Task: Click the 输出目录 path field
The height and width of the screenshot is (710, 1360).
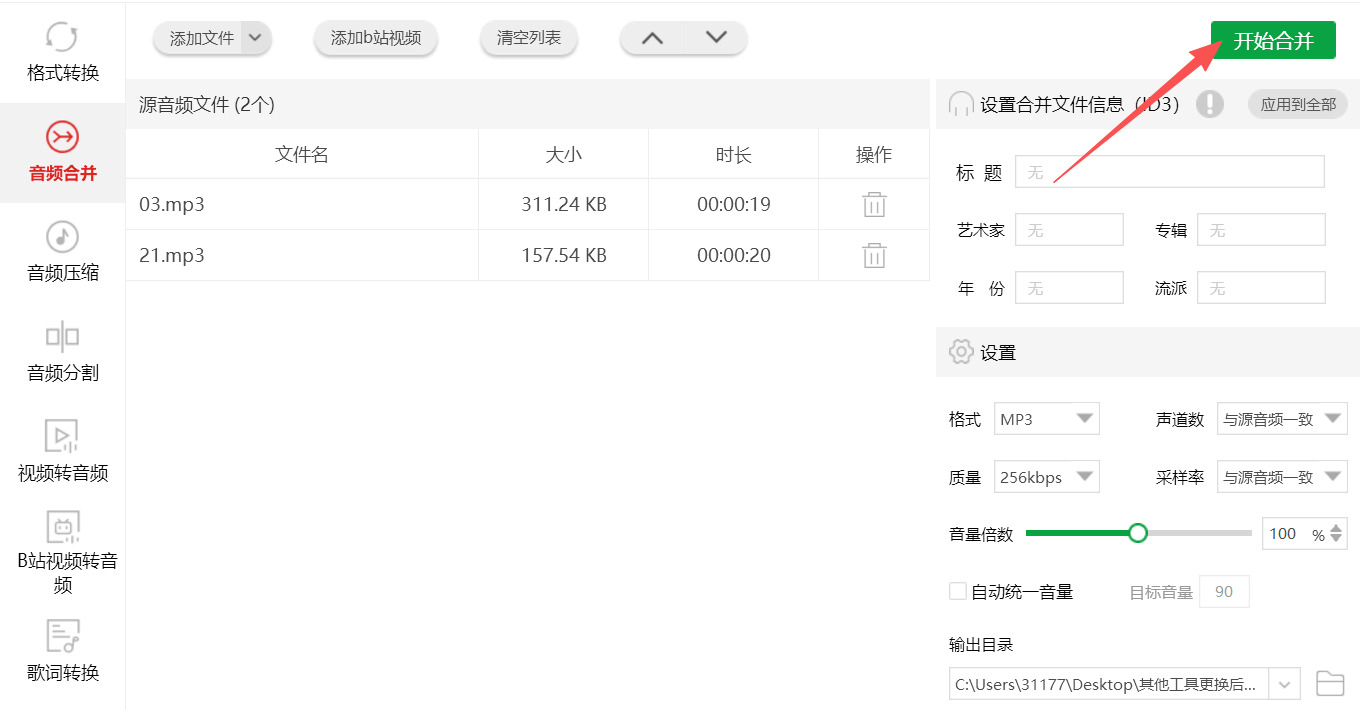Action: tap(1108, 684)
